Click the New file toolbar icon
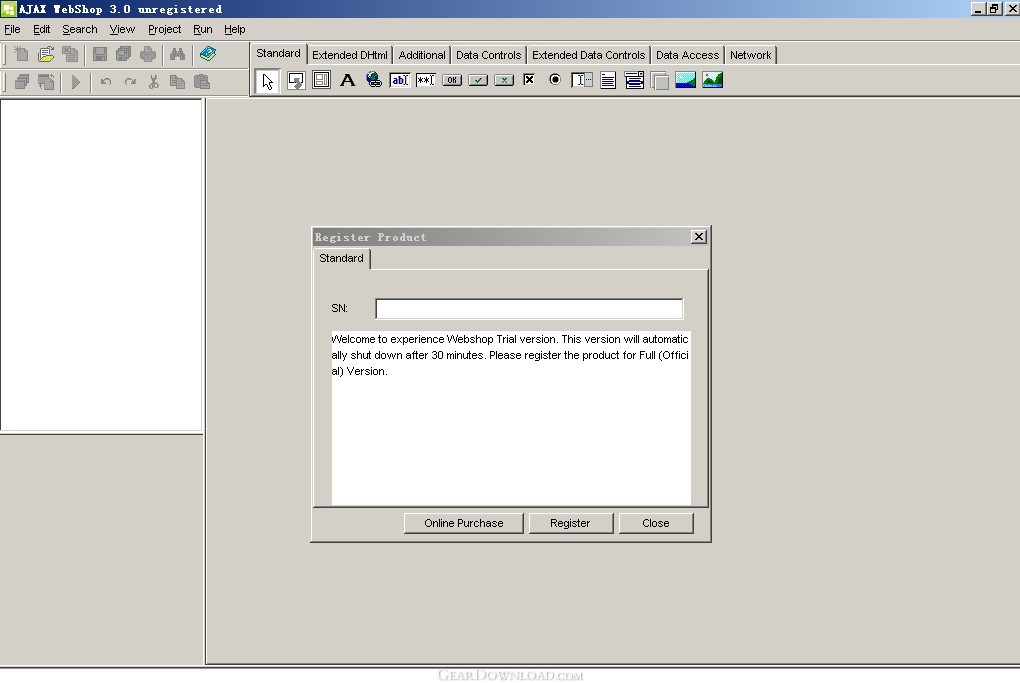Image resolution: width=1020 pixels, height=683 pixels. [21, 54]
